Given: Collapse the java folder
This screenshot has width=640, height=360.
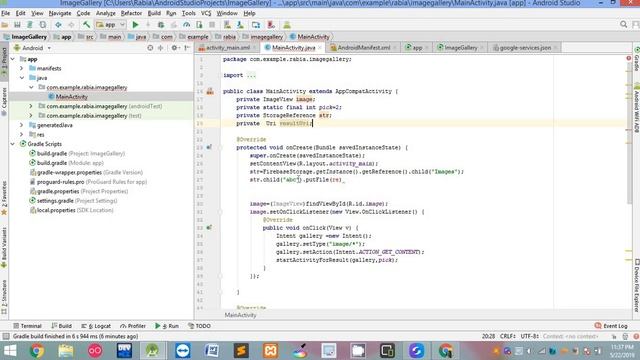Looking at the screenshot, I should [x=22, y=78].
